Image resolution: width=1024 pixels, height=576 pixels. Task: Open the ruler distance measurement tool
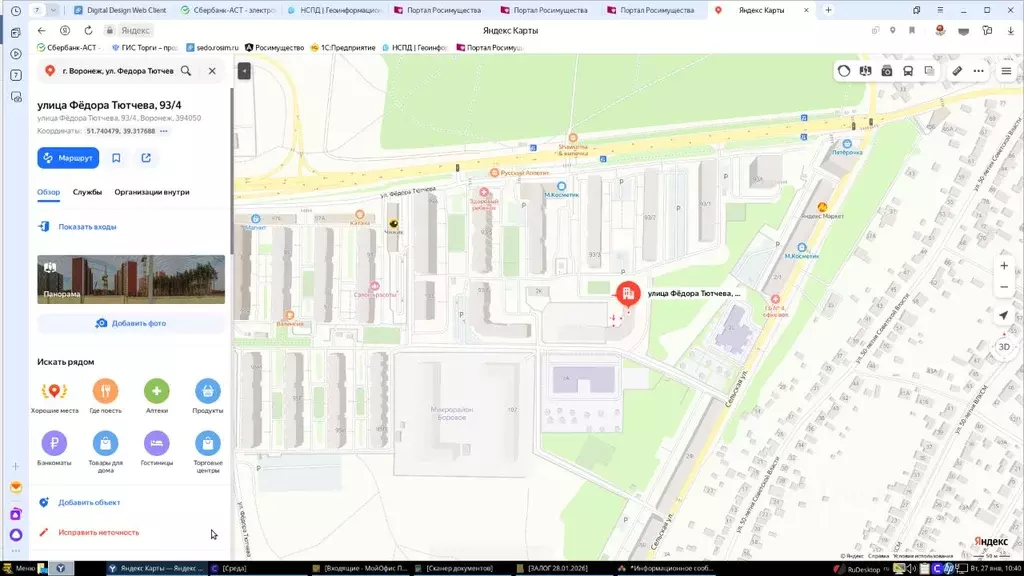click(x=957, y=71)
